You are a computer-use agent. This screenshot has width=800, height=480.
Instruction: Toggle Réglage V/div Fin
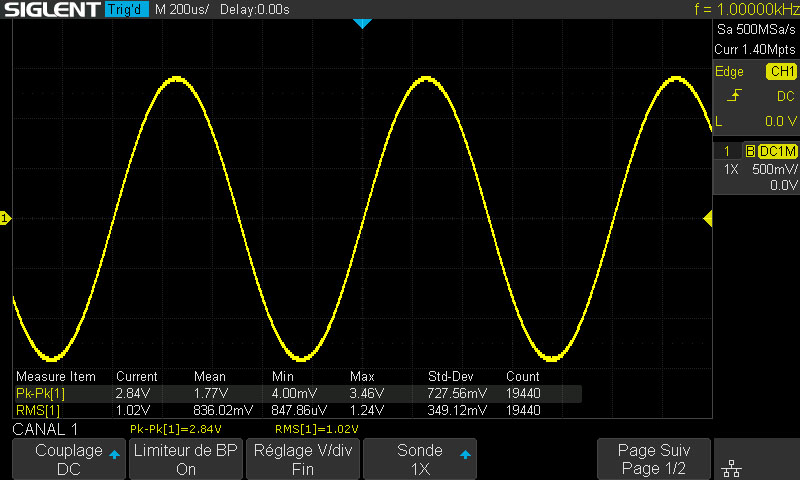click(303, 459)
